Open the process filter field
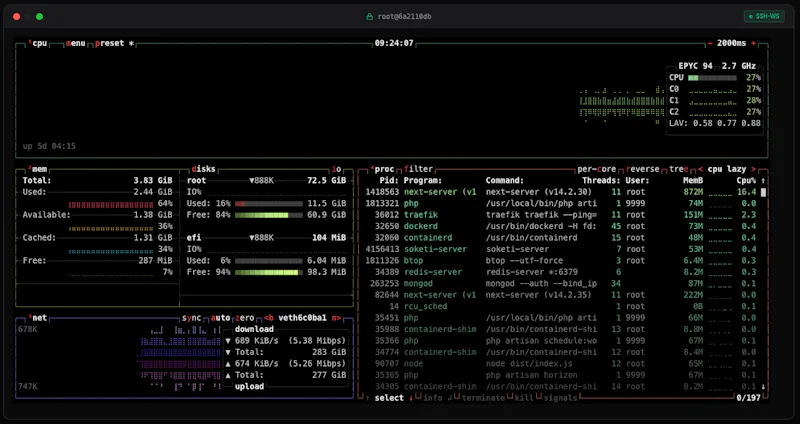Screen dimensions: 800x424 [418, 169]
